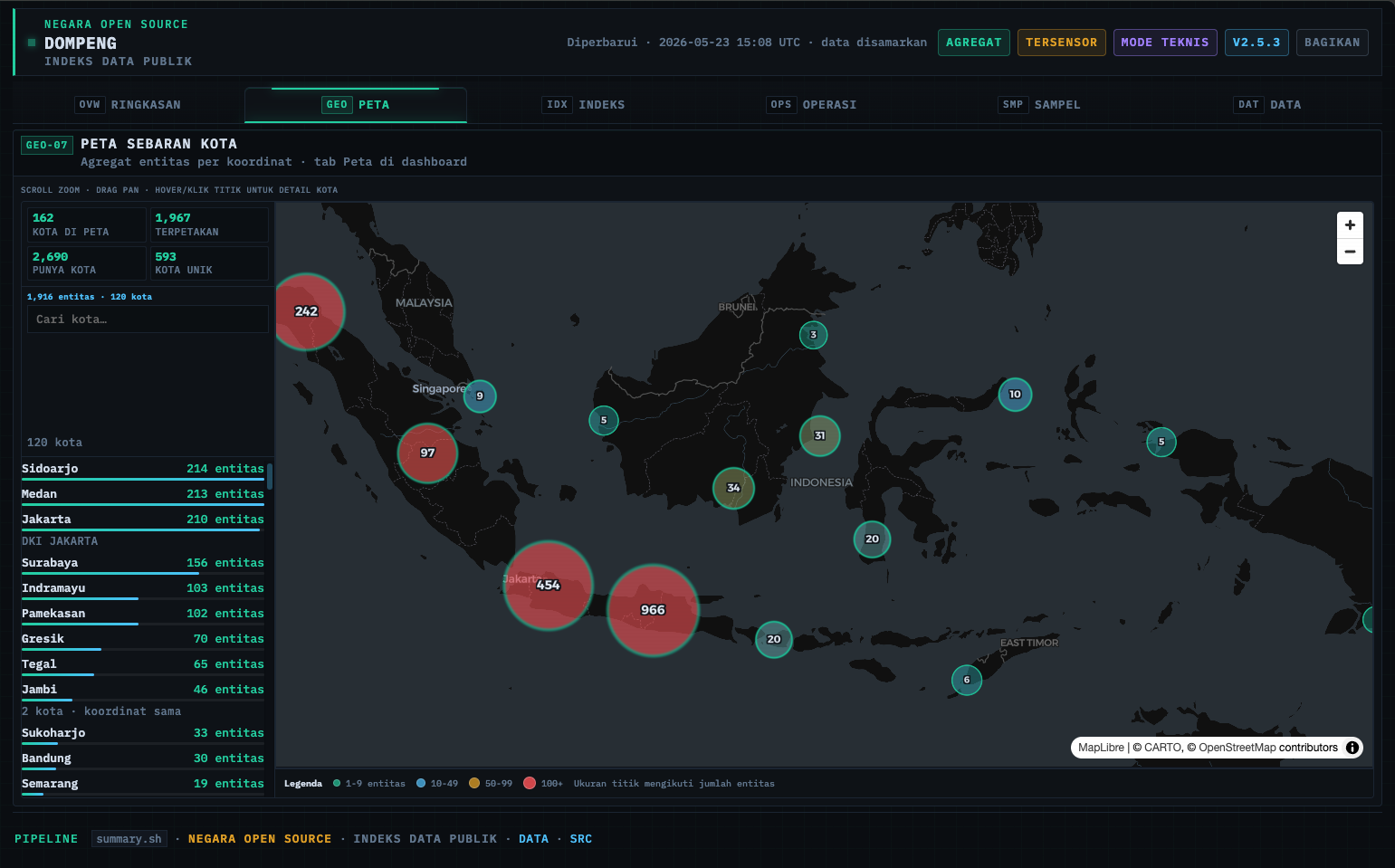The width and height of the screenshot is (1395, 868).
Task: Click the green 1-9 entitas legend swatch
Action: coord(337,784)
